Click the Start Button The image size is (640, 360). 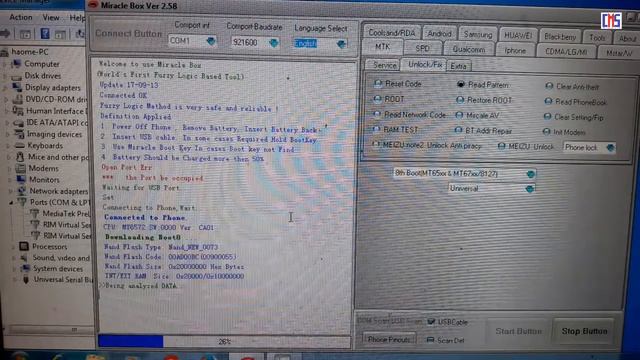pos(518,331)
